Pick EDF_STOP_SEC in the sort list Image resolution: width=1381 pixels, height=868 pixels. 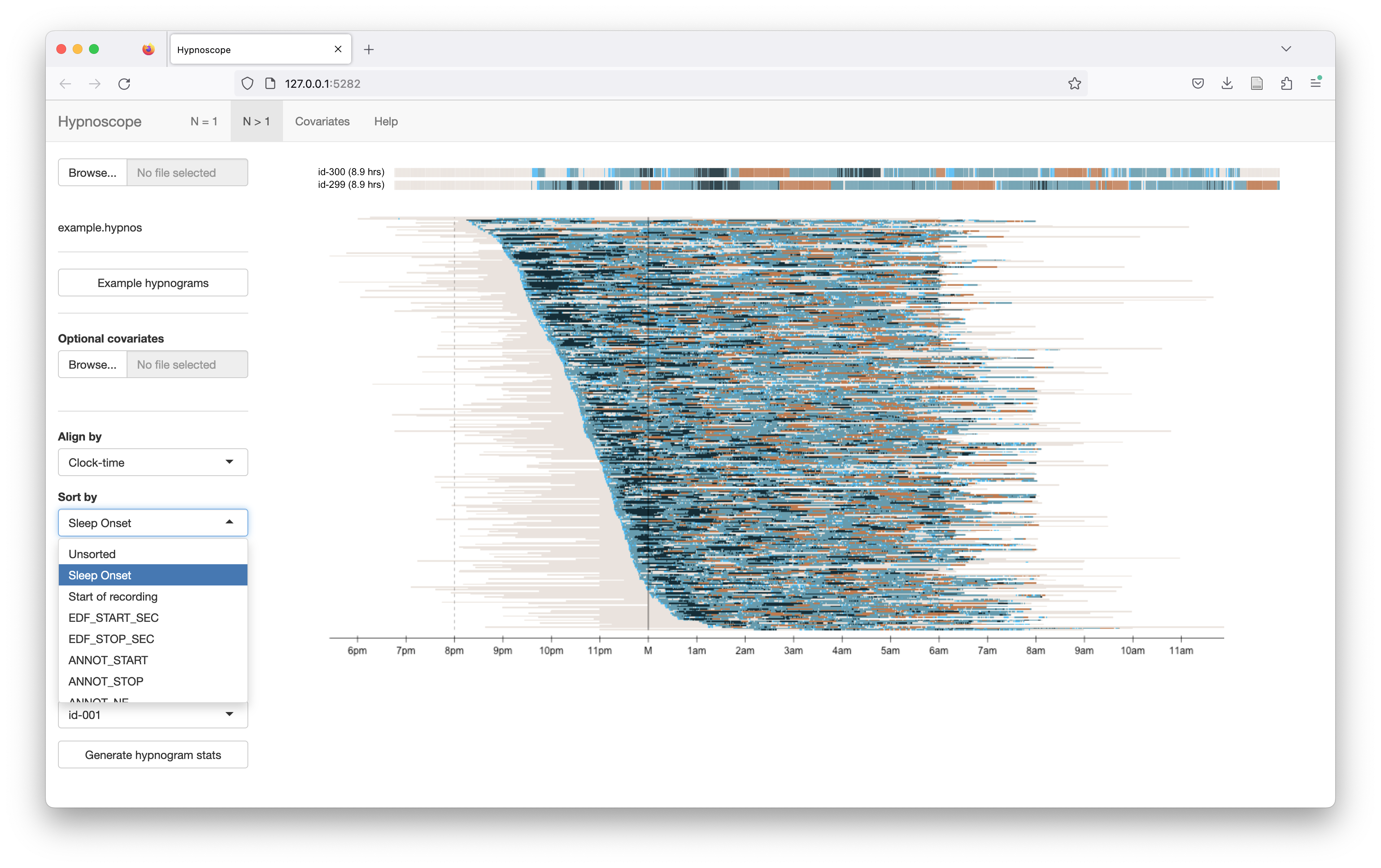tap(111, 639)
